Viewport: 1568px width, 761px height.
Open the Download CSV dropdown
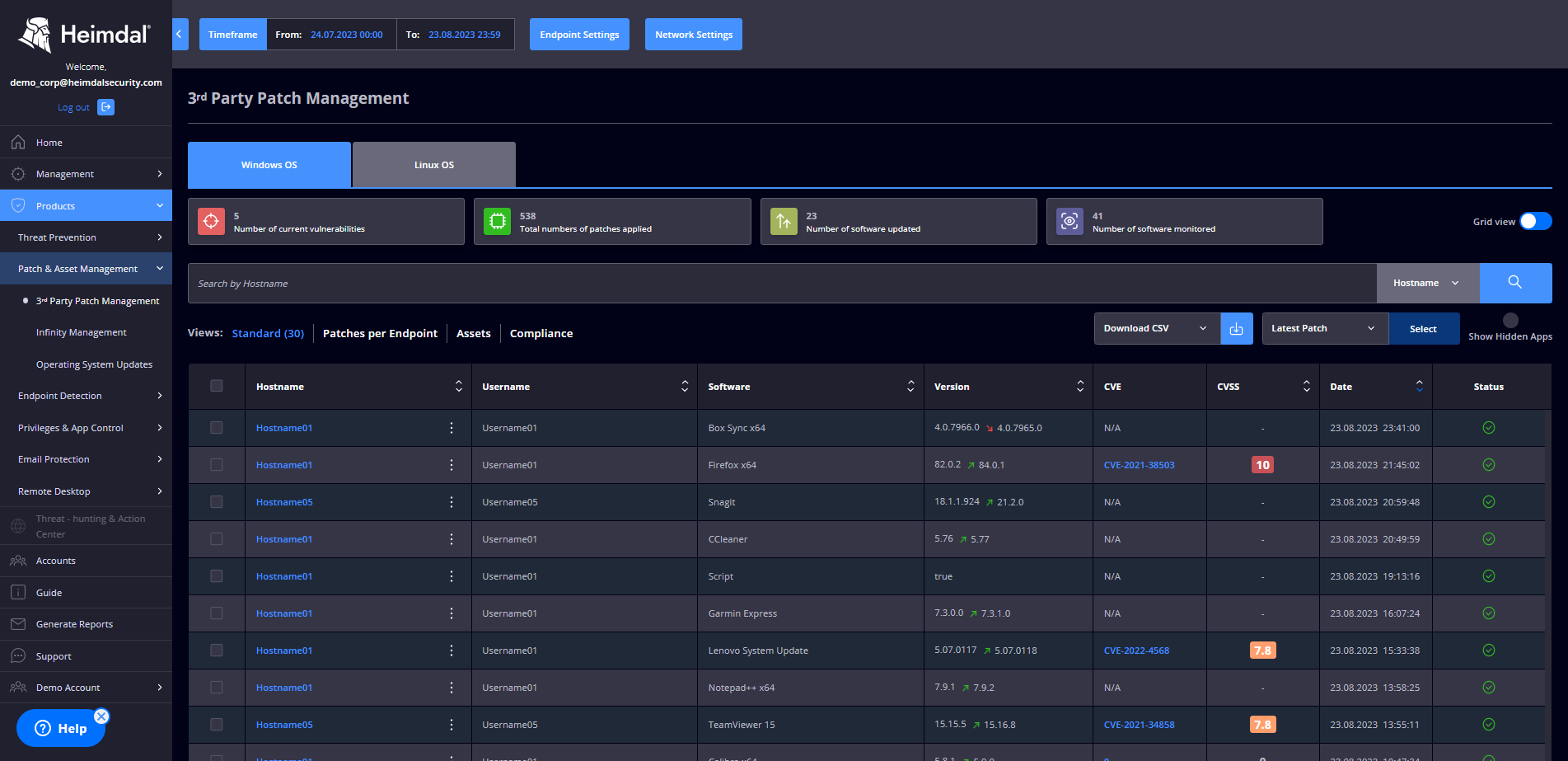coord(1156,328)
